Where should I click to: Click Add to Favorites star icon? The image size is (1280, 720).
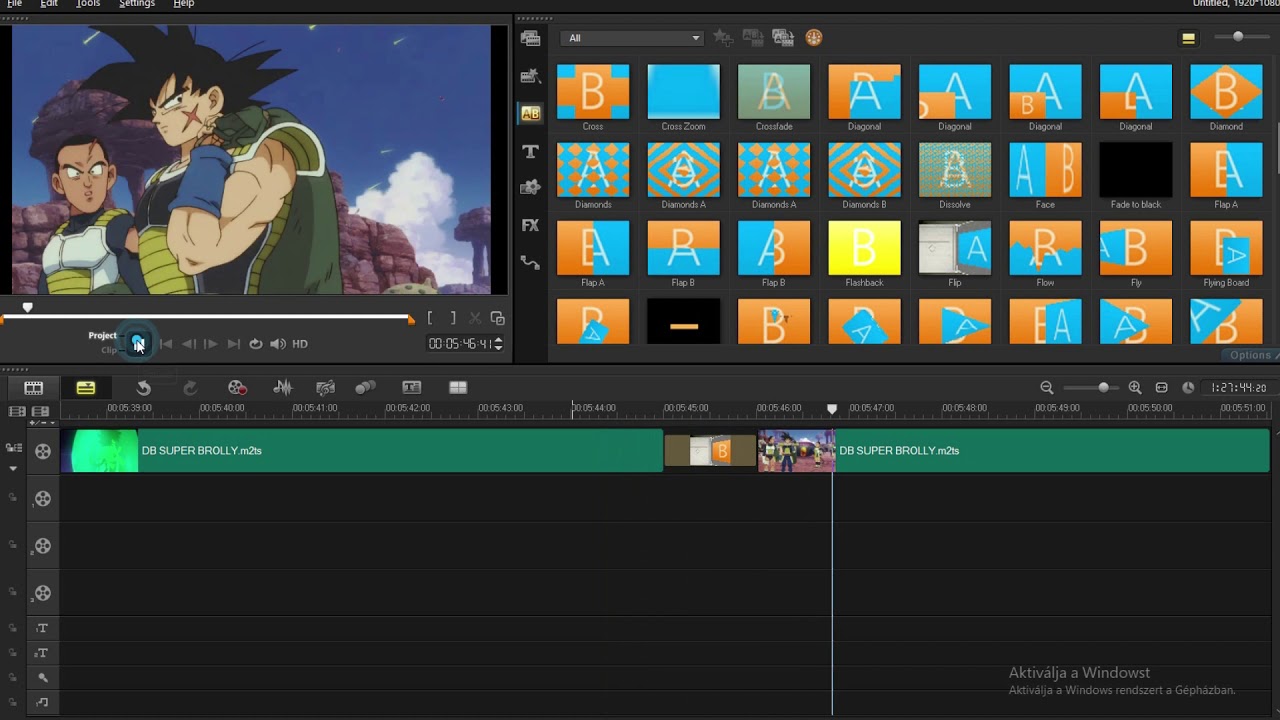(x=723, y=38)
